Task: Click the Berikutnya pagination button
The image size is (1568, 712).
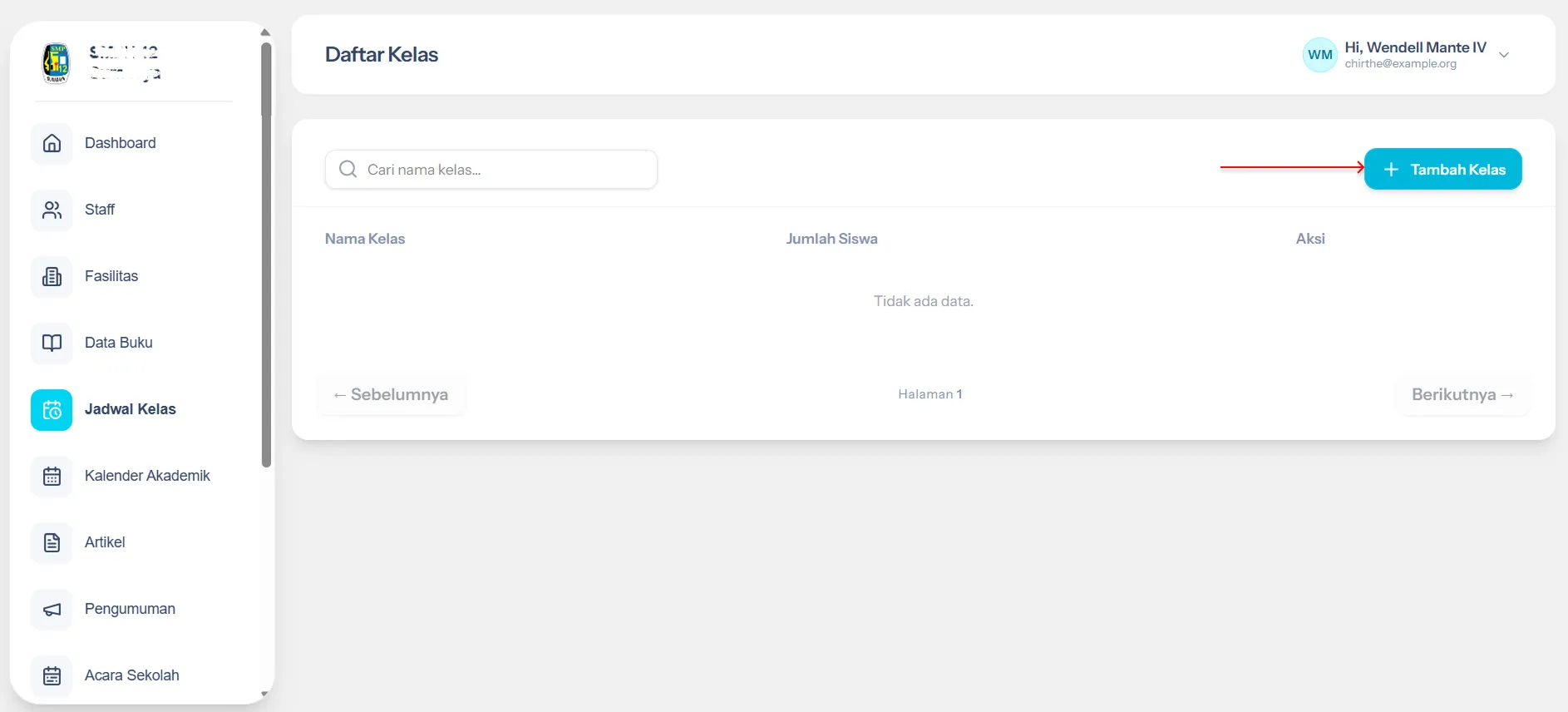Action: (1462, 394)
